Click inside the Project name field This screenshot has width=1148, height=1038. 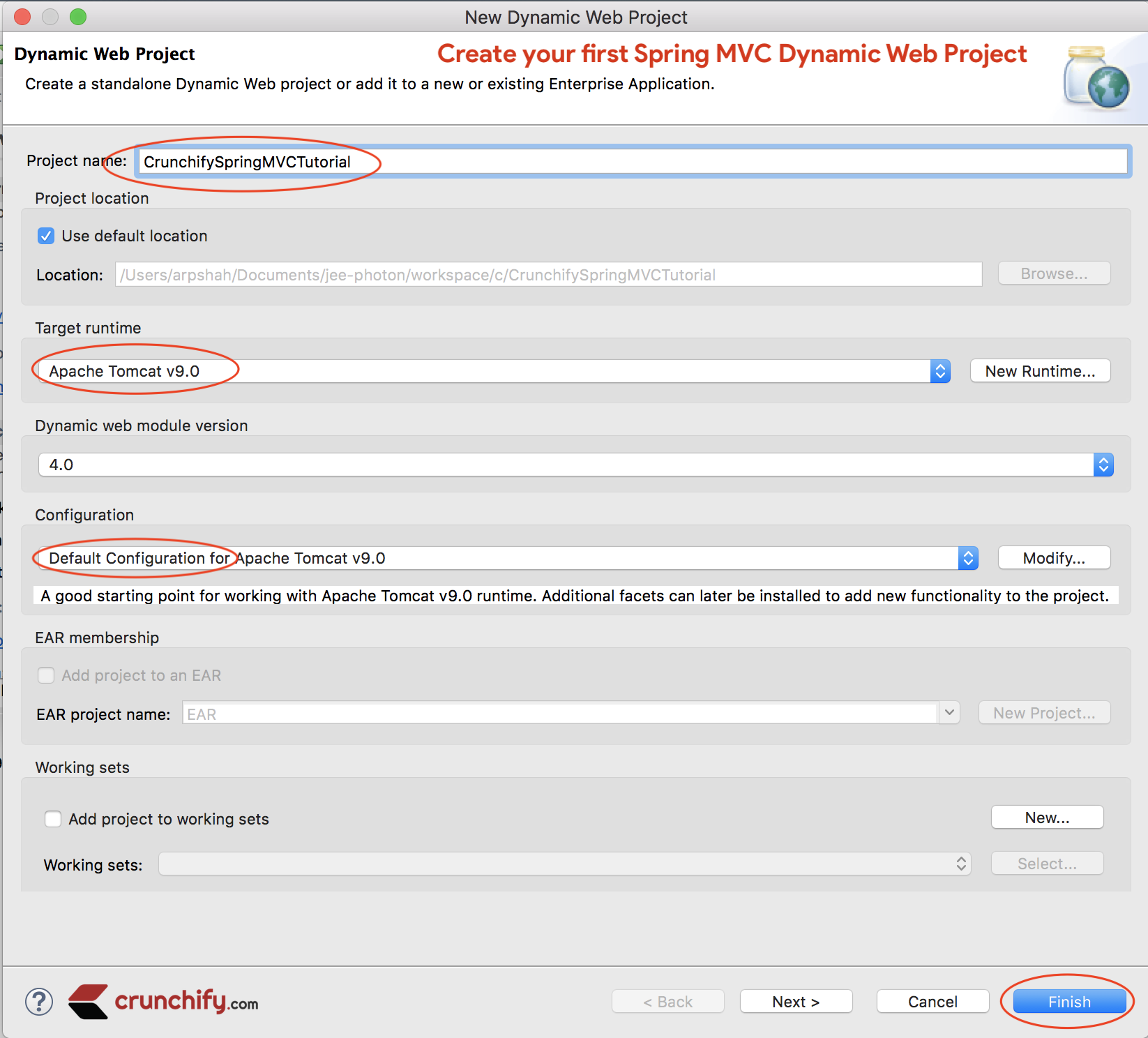628,162
